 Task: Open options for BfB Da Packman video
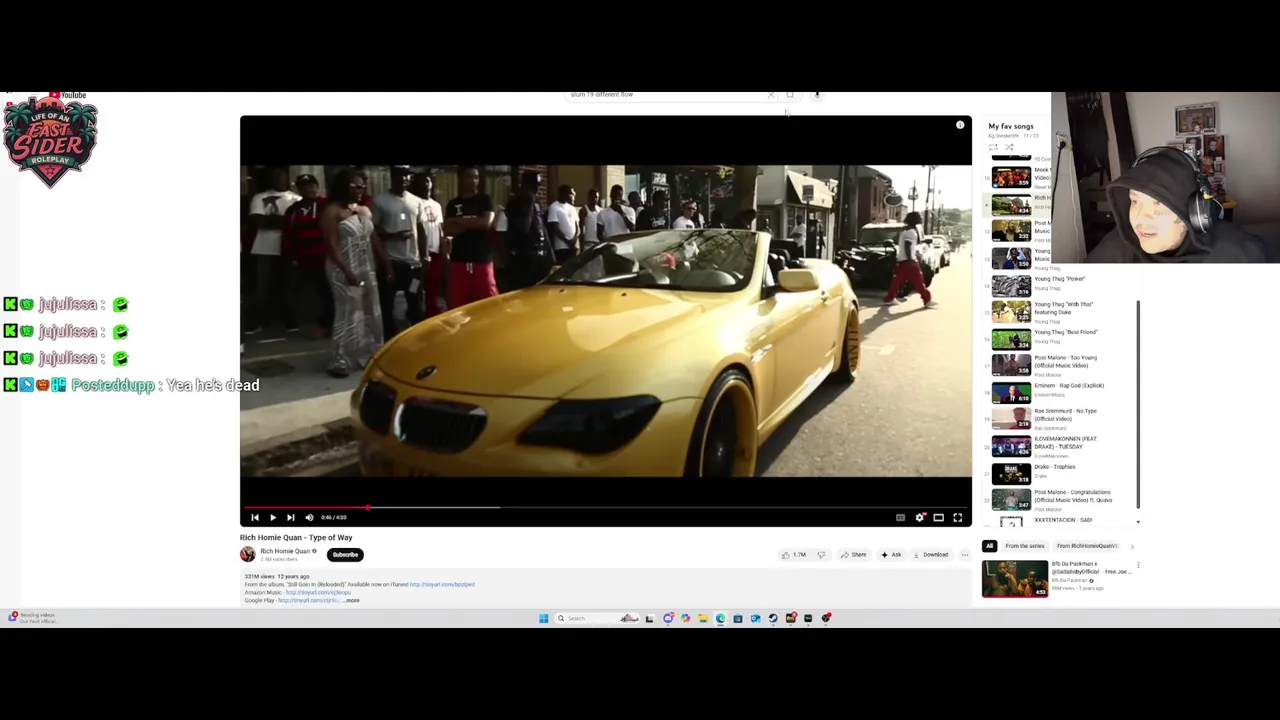coord(1138,565)
